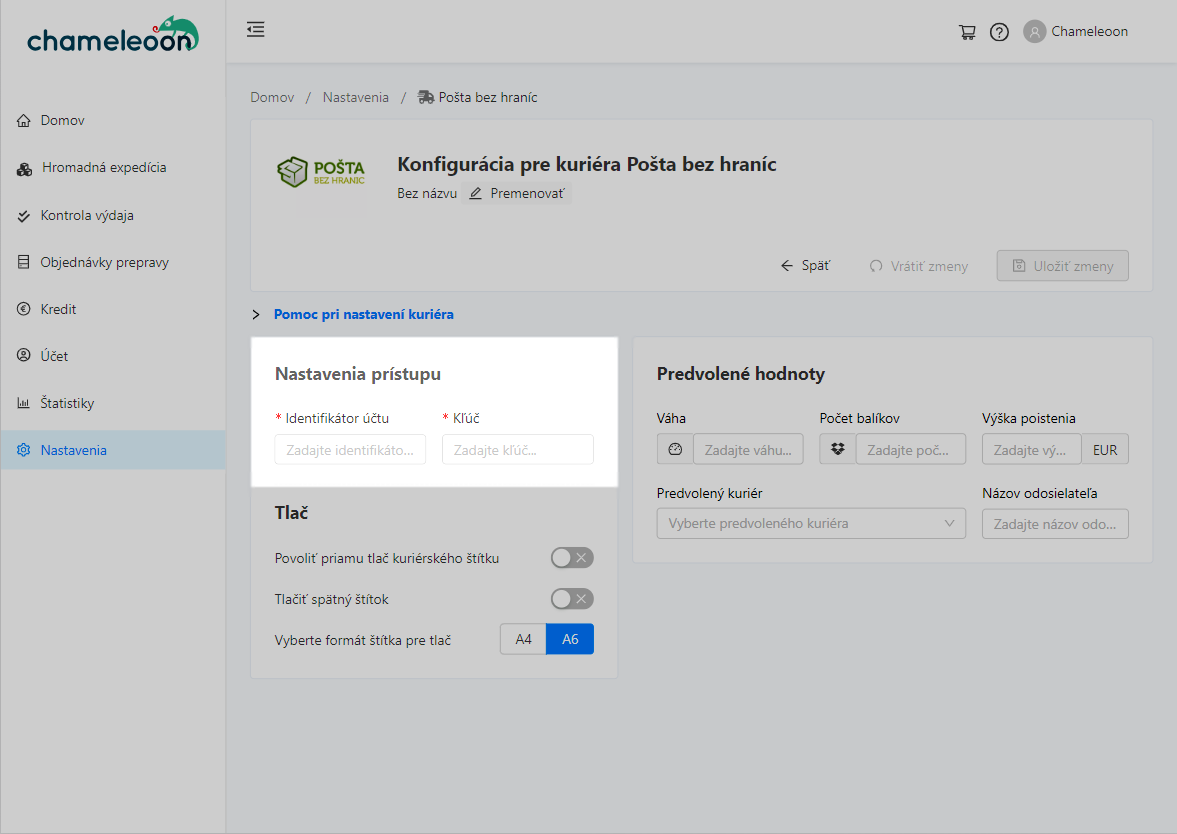Collapse the sidebar menu icon

tap(256, 30)
